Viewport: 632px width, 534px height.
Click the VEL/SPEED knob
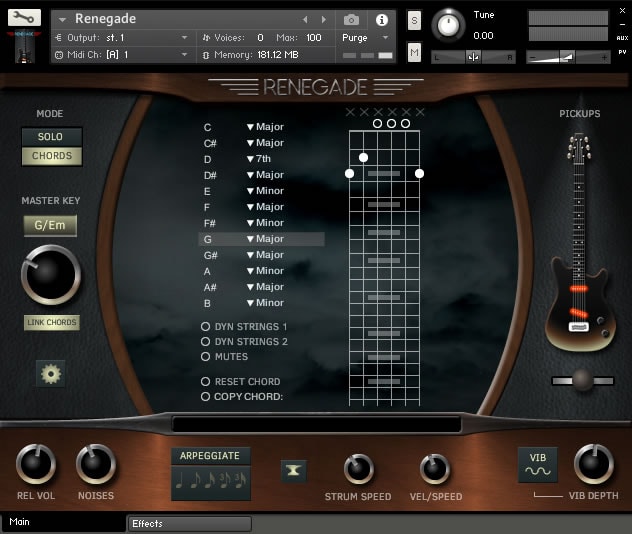tap(435, 469)
